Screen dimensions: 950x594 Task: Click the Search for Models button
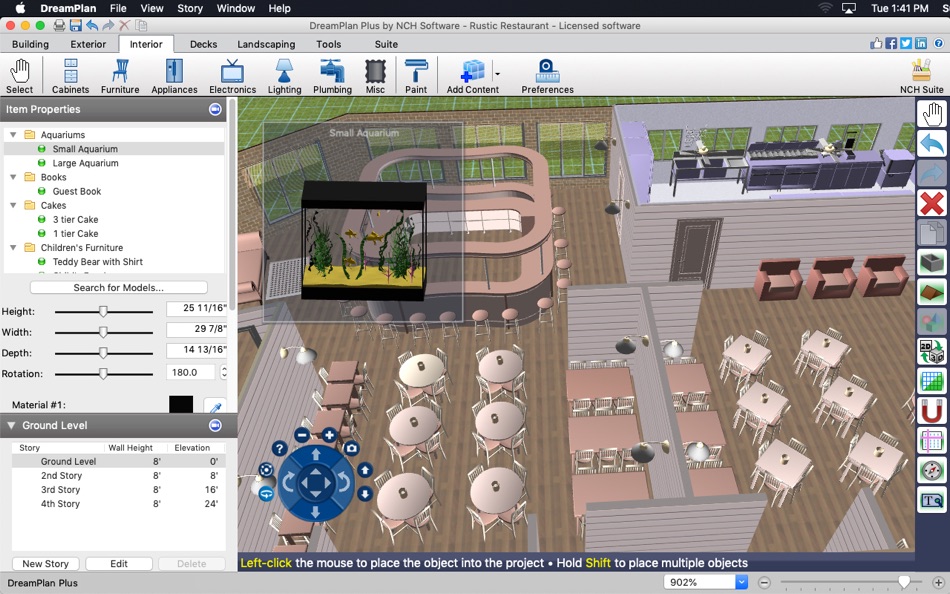tap(119, 287)
